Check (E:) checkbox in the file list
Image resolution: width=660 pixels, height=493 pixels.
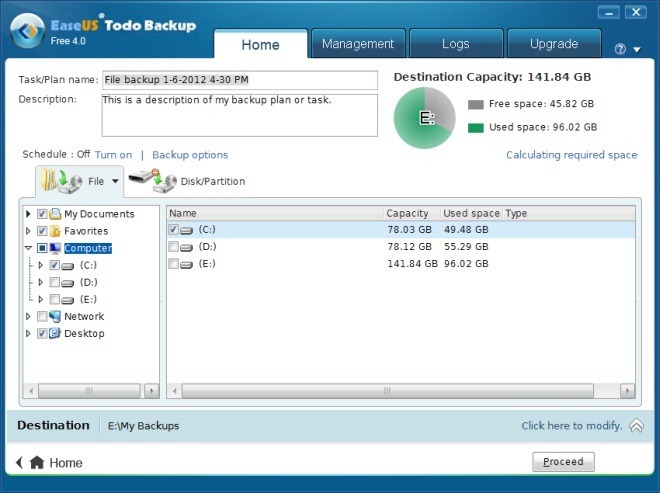(x=173, y=264)
